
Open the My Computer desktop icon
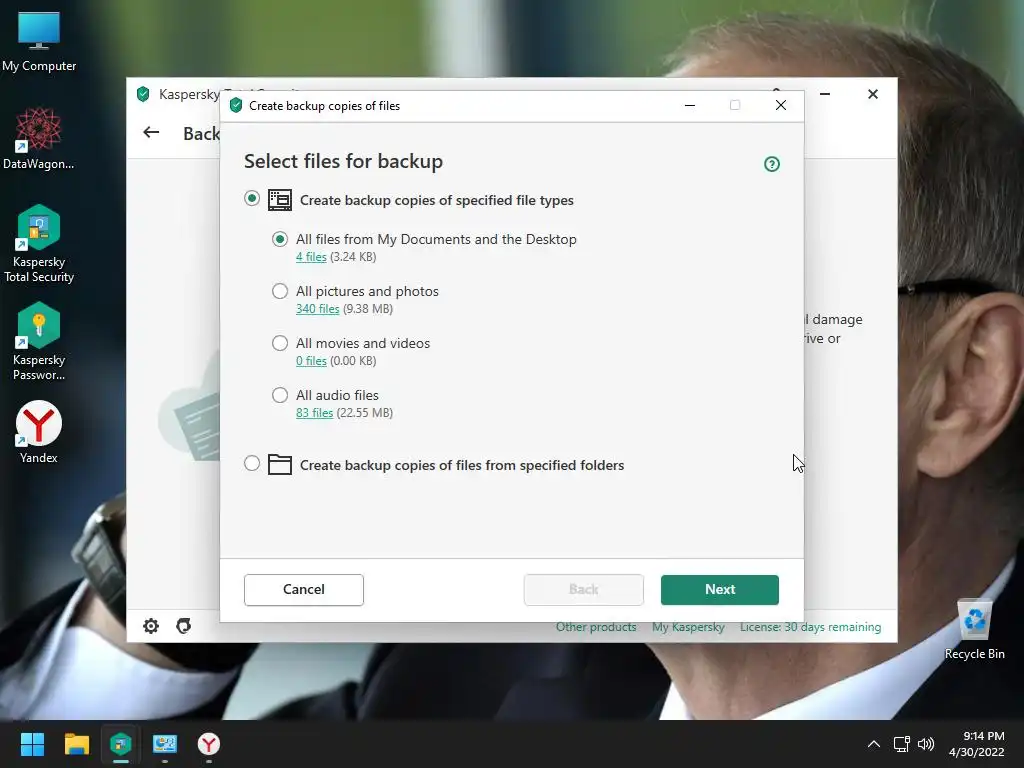pos(39,41)
